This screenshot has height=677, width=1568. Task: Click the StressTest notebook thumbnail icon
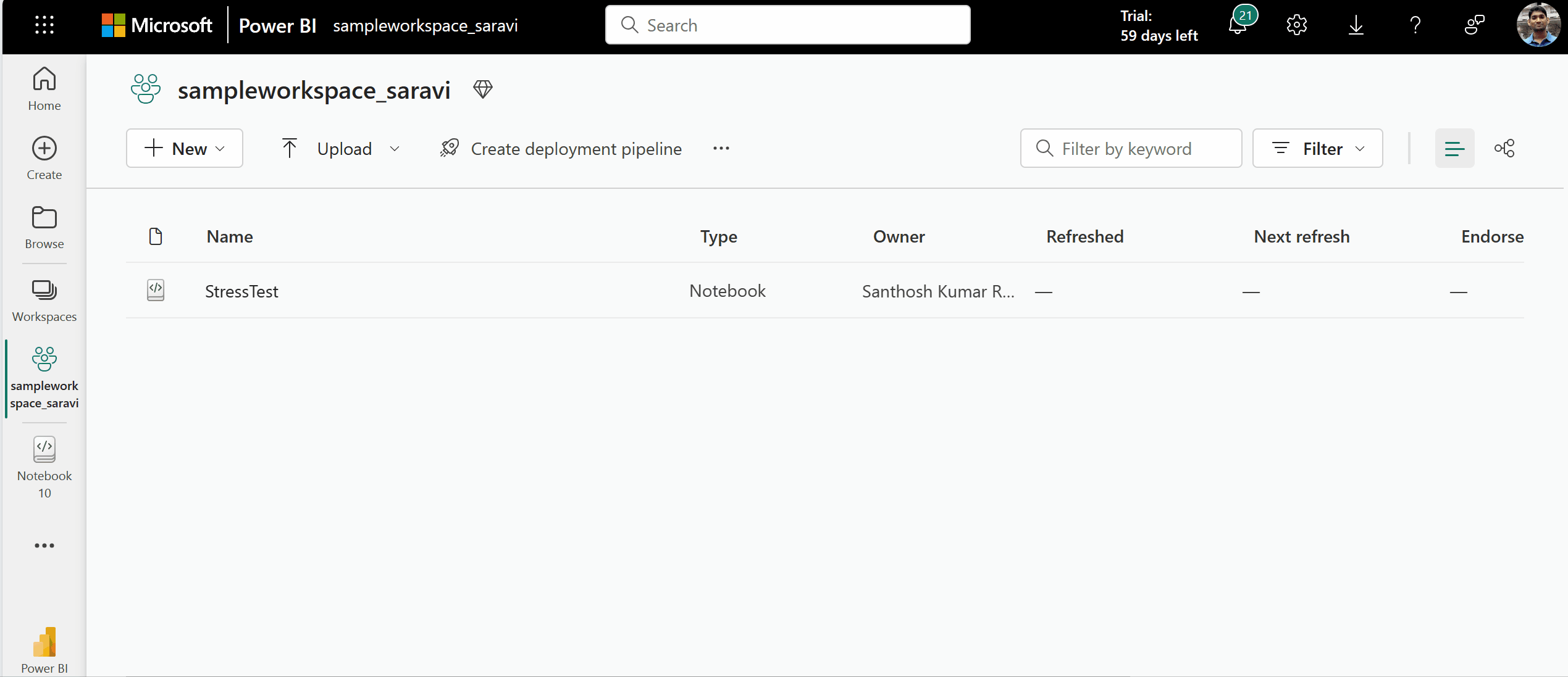coord(155,290)
